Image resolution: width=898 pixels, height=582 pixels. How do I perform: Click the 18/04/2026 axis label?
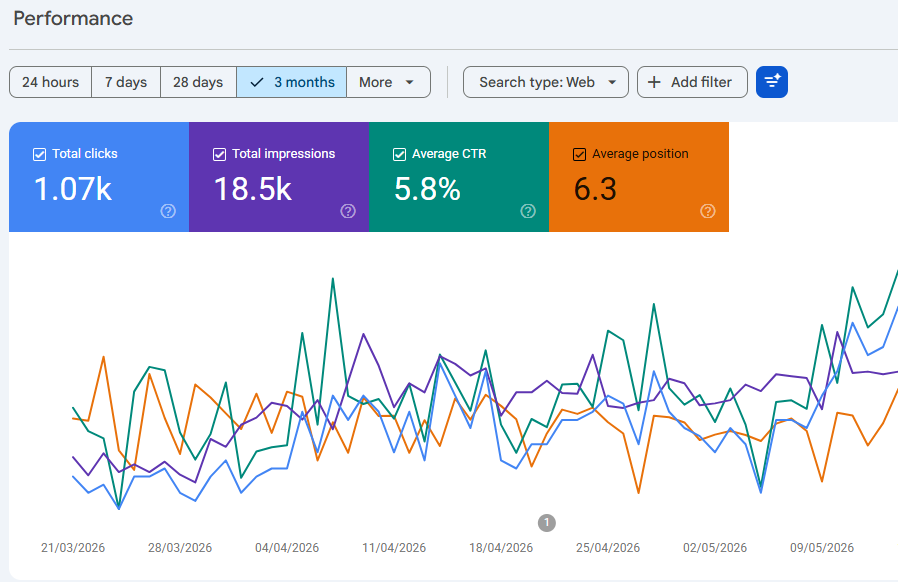coord(501,548)
